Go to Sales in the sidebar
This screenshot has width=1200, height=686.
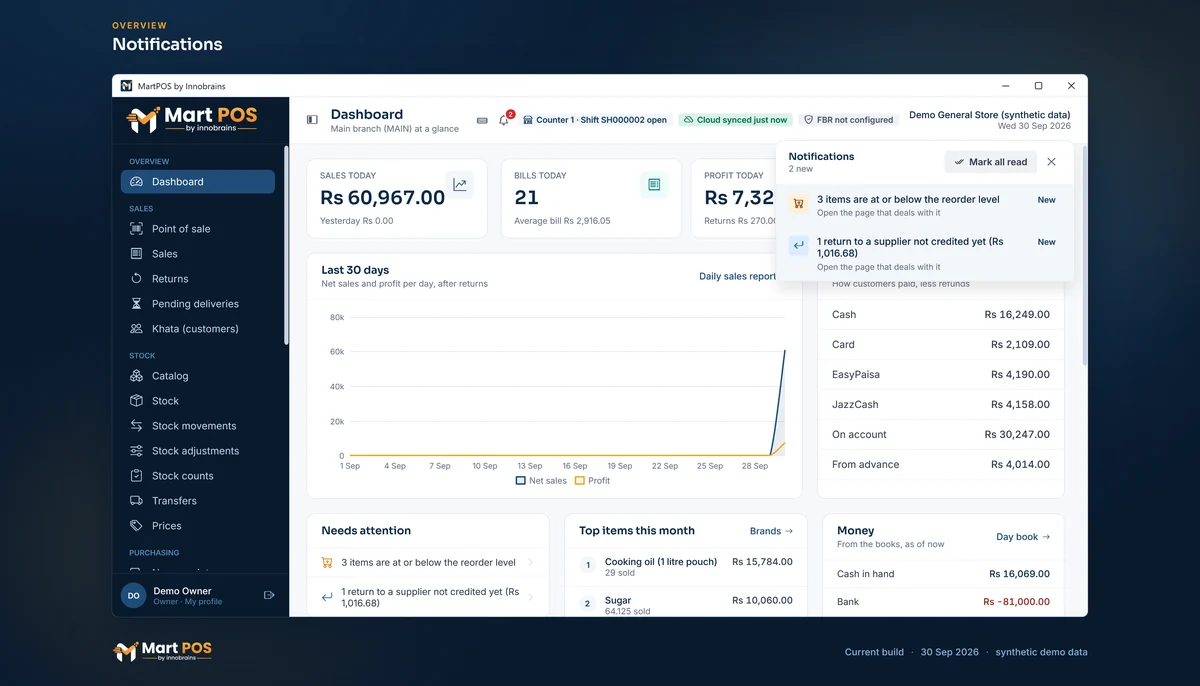pyautogui.click(x=198, y=254)
